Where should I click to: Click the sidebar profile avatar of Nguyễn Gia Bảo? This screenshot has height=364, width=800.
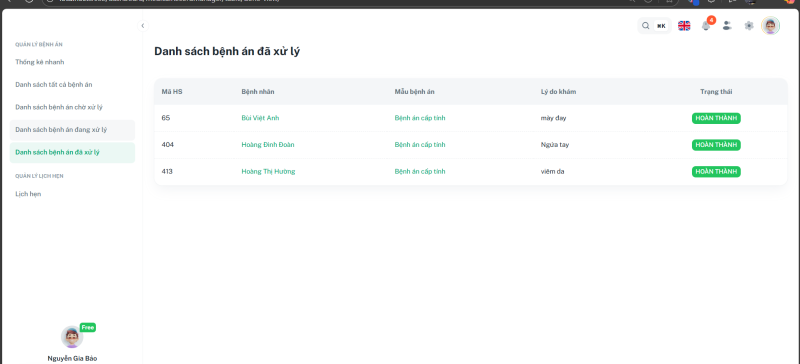coord(72,337)
